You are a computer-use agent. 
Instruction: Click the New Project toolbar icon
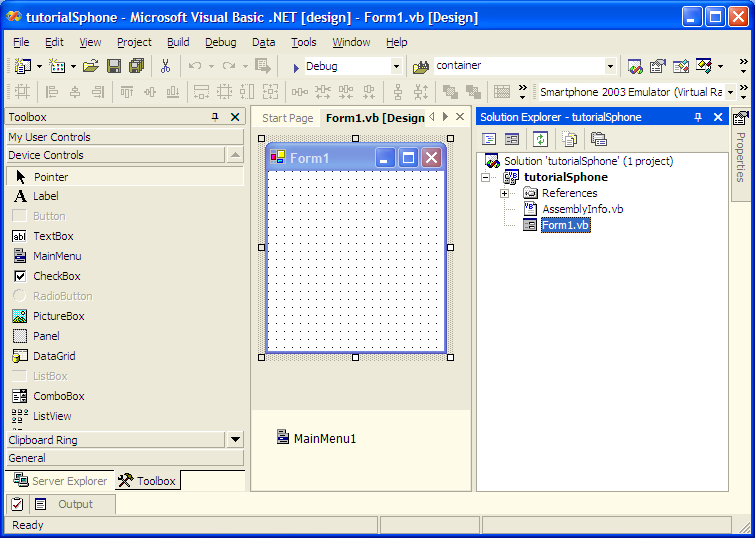pos(22,66)
